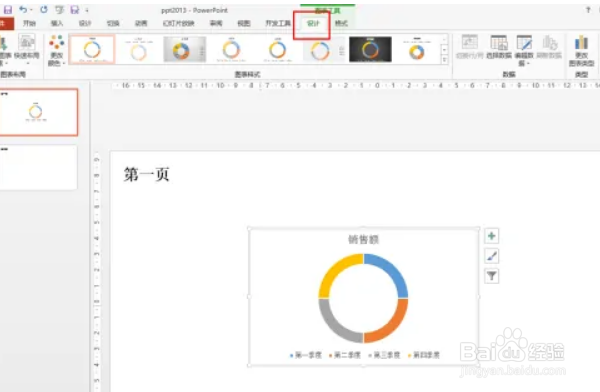Click the 切换行/列 Switch Row/Column icon
600x392 pixels.
click(x=470, y=47)
